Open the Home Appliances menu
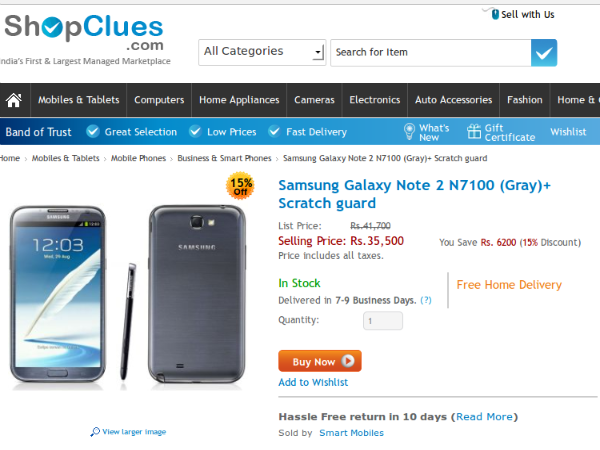 click(239, 100)
